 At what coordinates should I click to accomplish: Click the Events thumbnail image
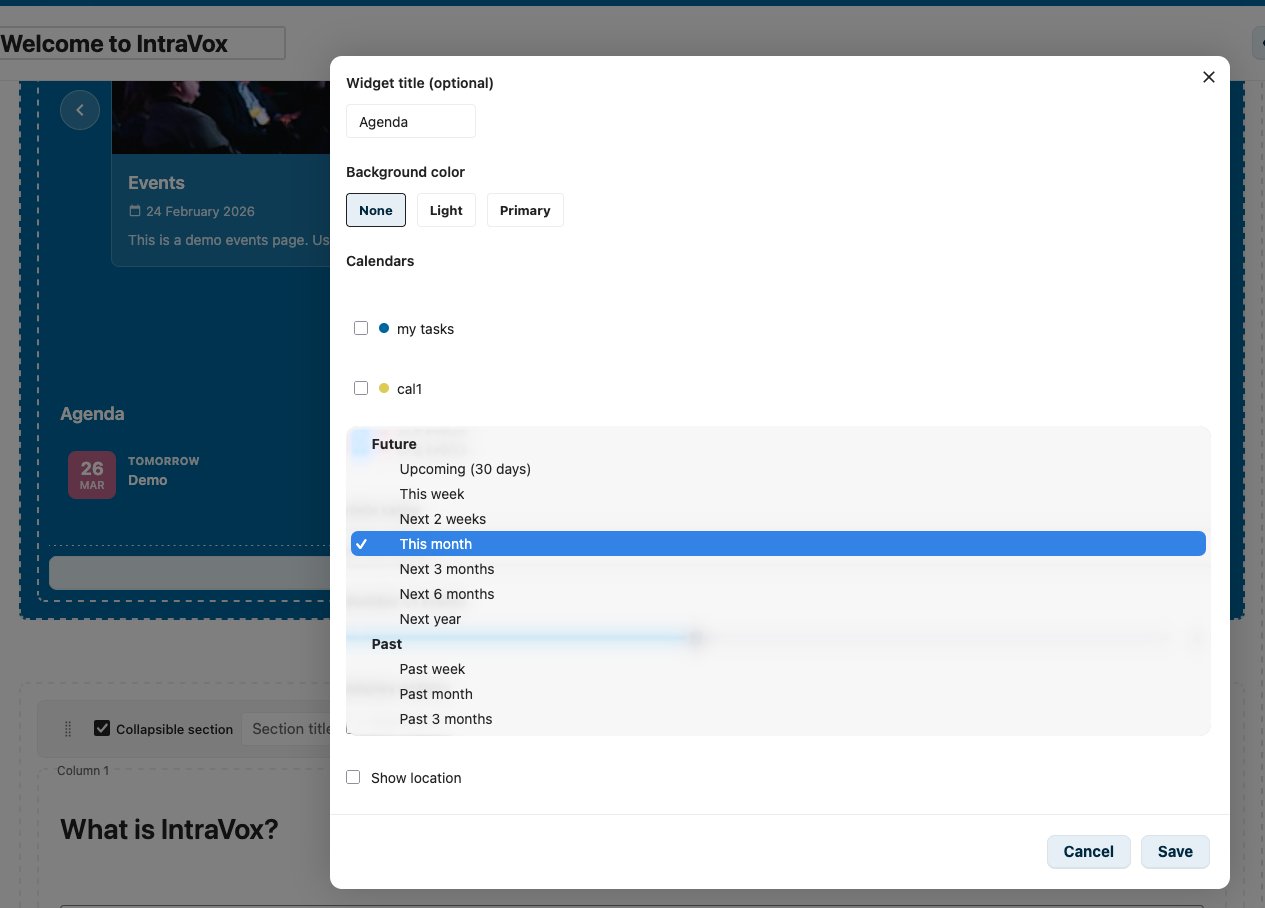pos(221,117)
